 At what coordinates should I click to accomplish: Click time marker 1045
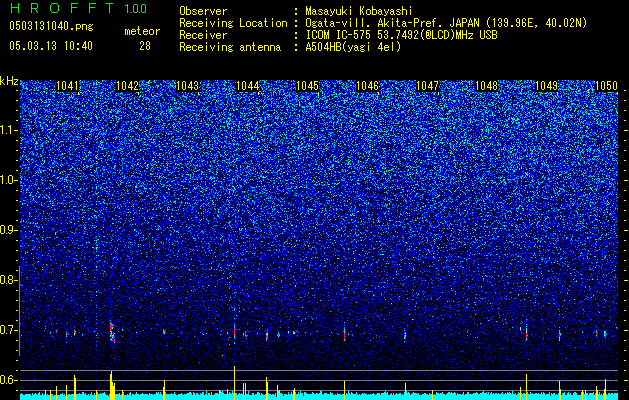pyautogui.click(x=307, y=86)
